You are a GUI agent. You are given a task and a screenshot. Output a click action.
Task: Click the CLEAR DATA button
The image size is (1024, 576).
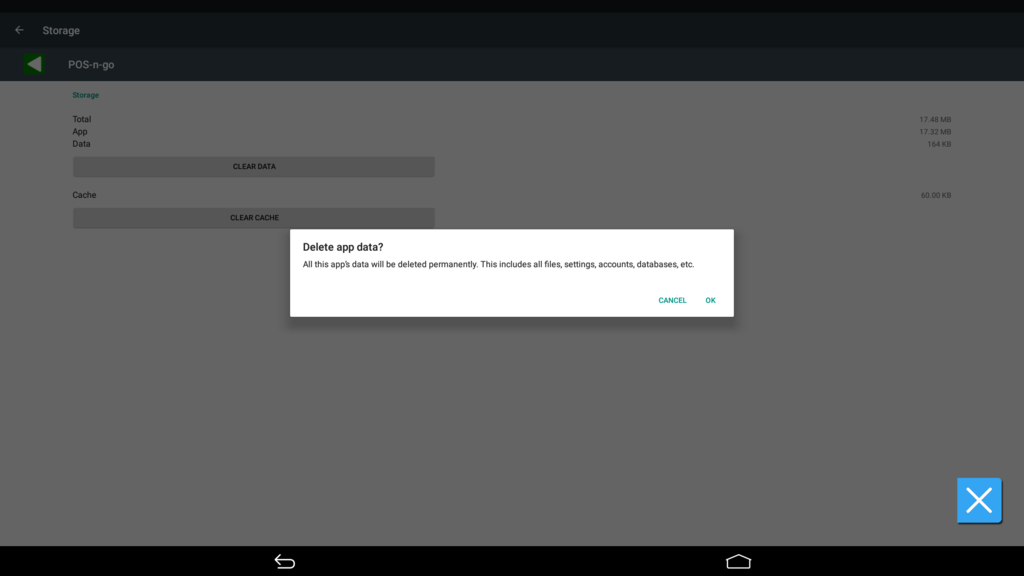pyautogui.click(x=253, y=167)
